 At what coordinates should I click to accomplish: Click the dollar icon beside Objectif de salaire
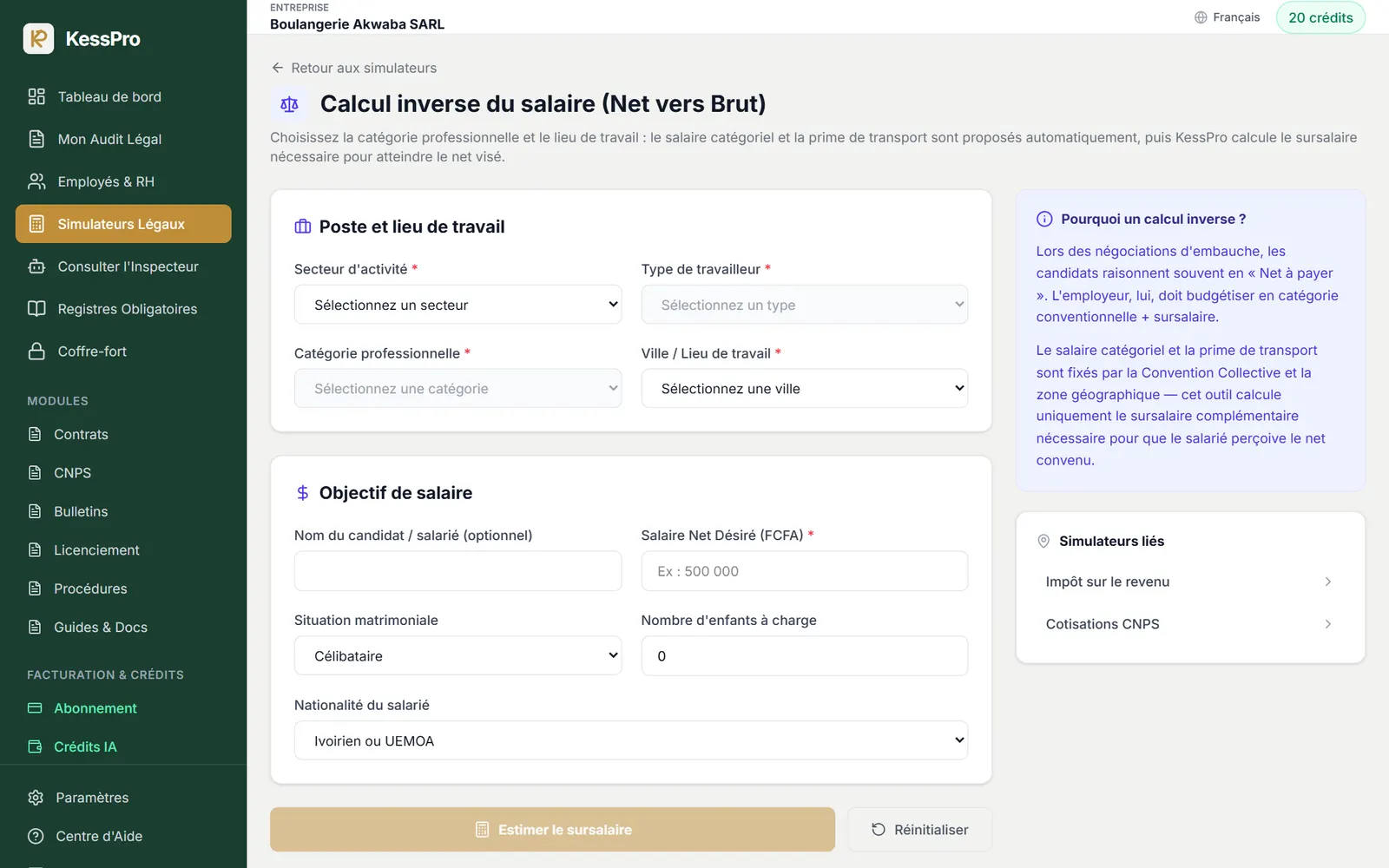[302, 493]
